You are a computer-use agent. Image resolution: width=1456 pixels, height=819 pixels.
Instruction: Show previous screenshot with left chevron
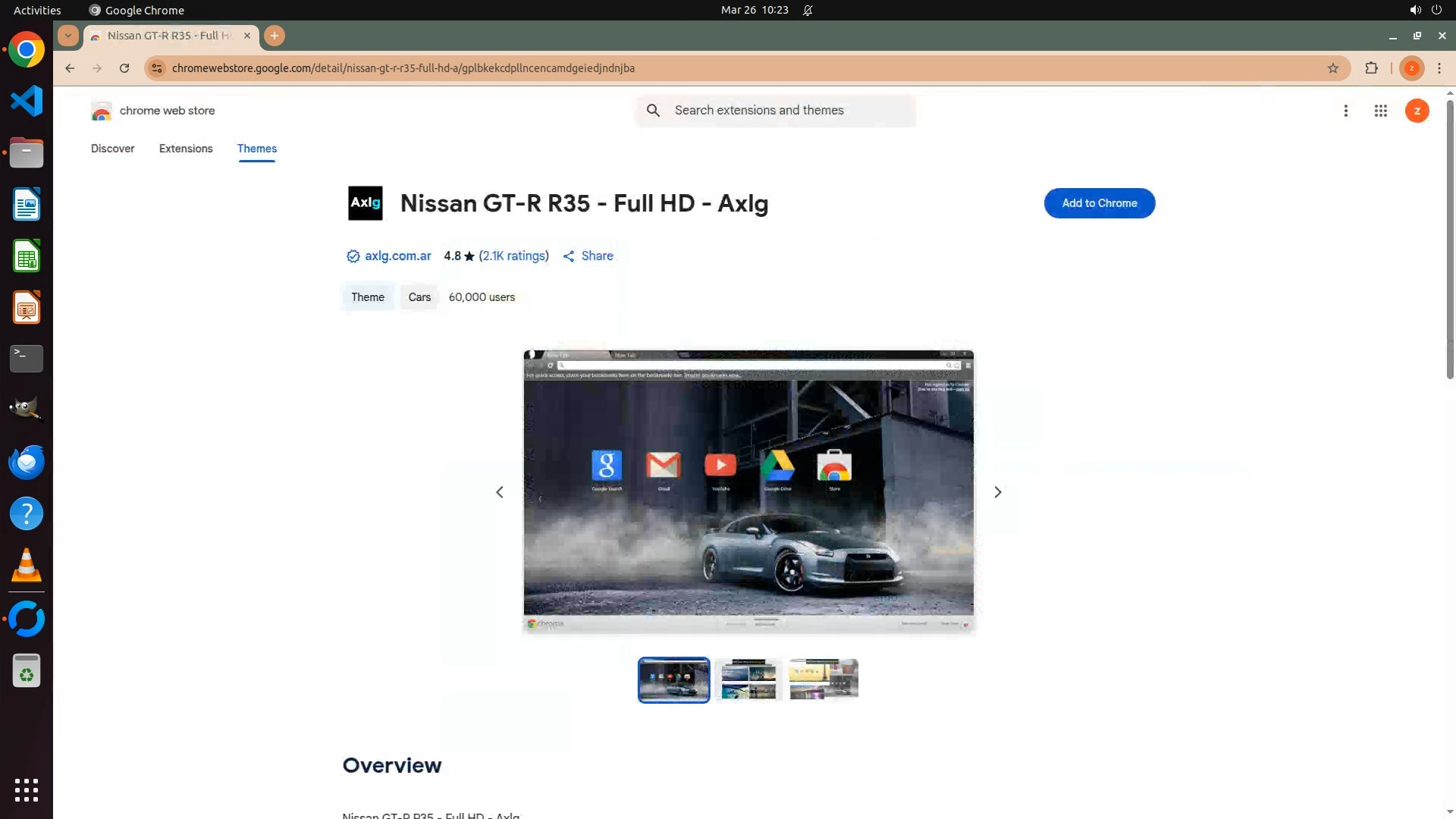coord(500,492)
